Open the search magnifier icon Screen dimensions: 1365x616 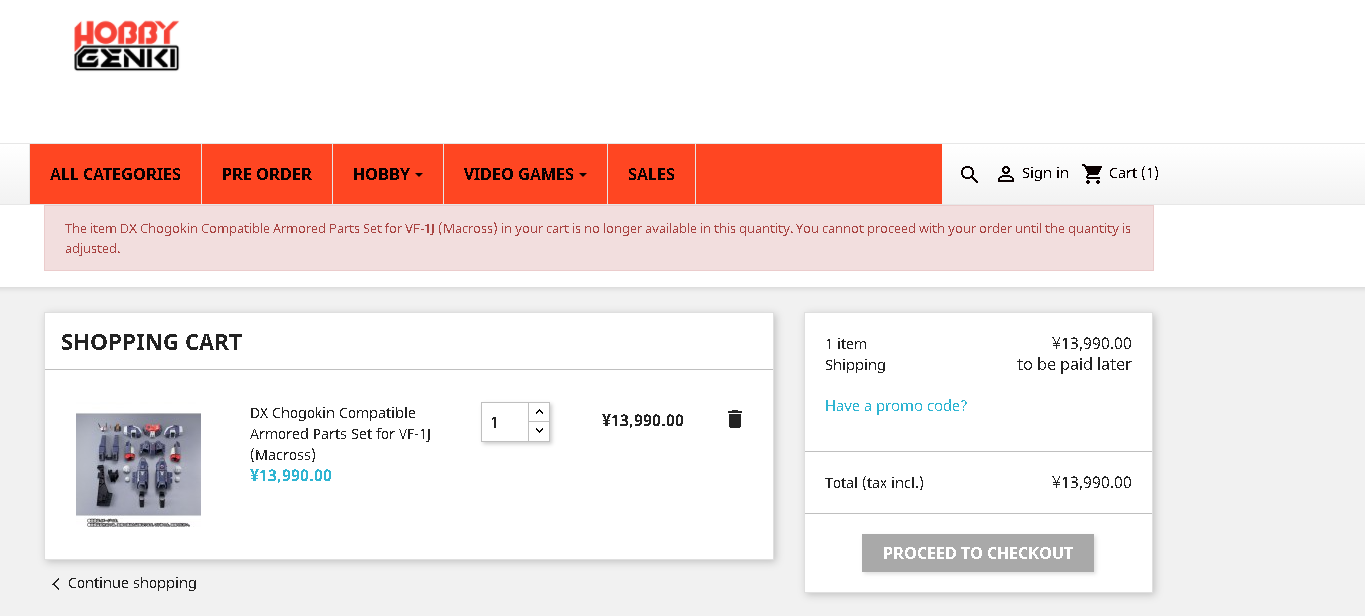pyautogui.click(x=969, y=174)
